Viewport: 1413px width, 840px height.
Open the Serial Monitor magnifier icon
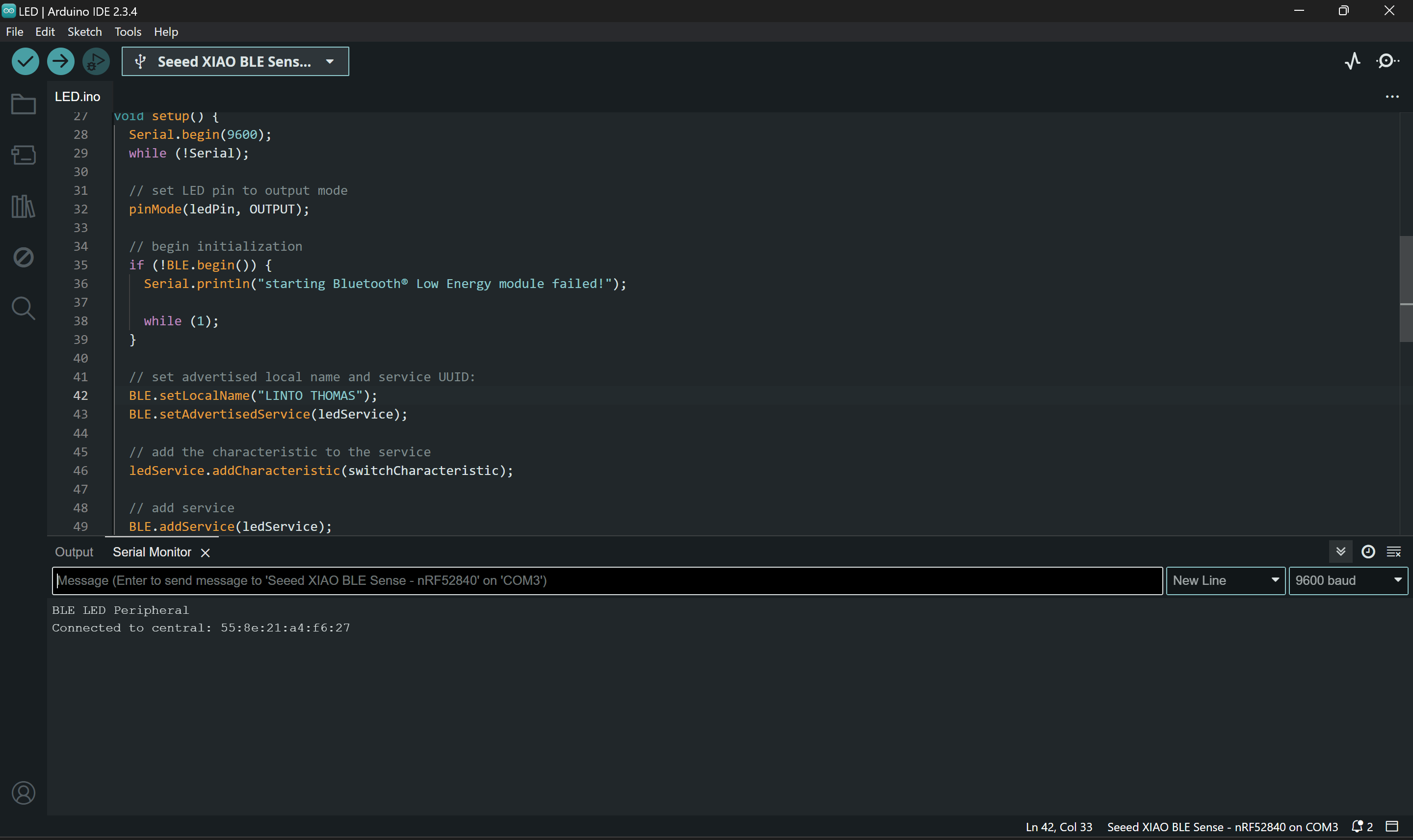(x=1387, y=60)
